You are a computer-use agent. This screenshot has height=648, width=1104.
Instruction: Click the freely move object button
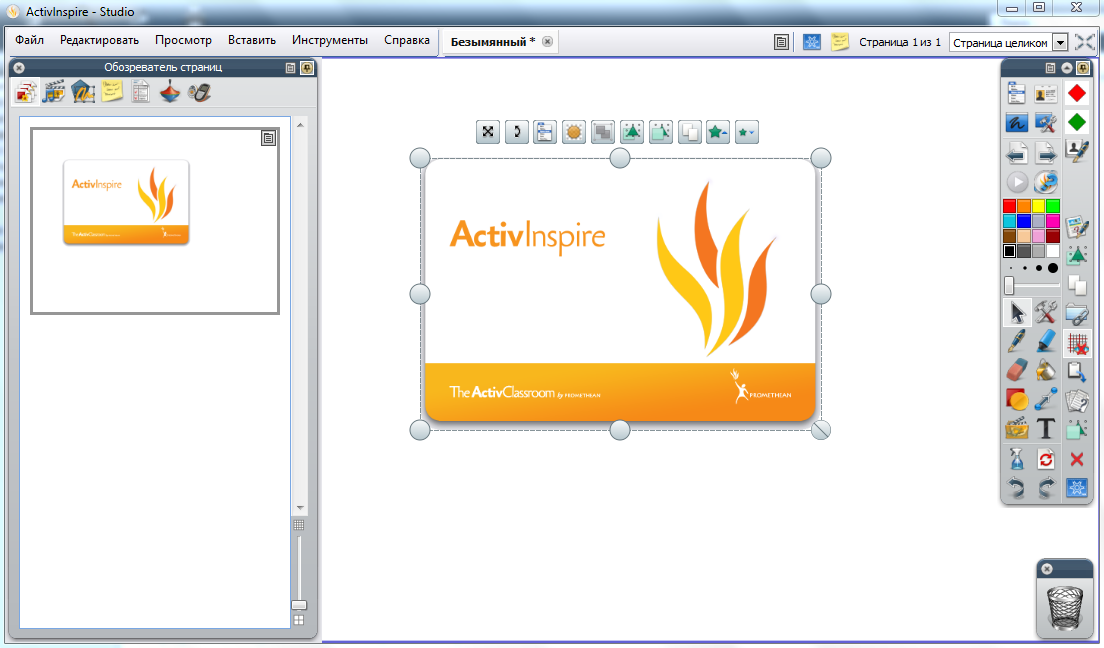488,132
